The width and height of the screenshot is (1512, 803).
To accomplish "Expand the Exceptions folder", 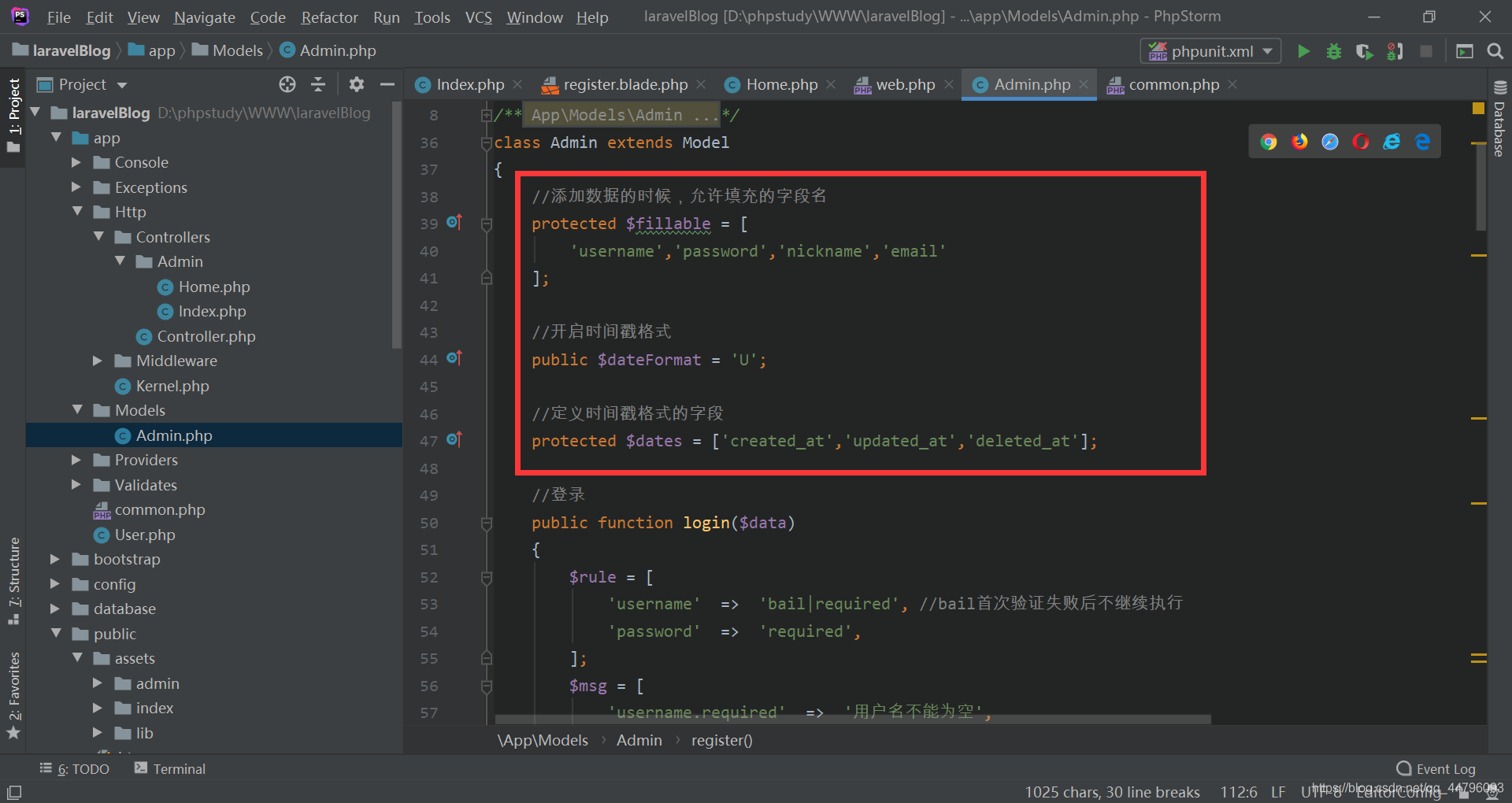I will tap(76, 187).
